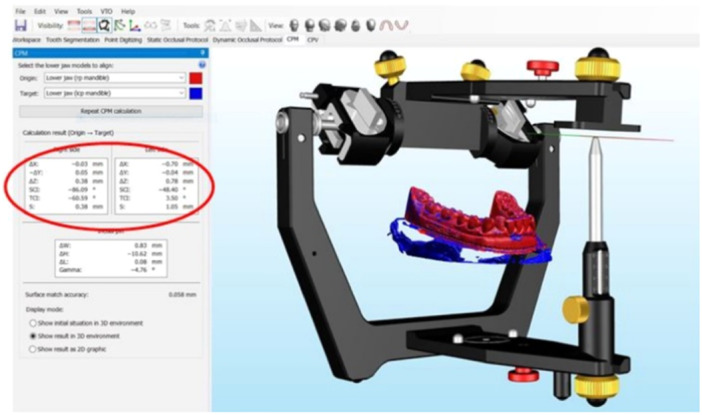Open the Target lower jaw dropdown
Image resolution: width=702 pixels, height=415 pixels.
point(115,93)
